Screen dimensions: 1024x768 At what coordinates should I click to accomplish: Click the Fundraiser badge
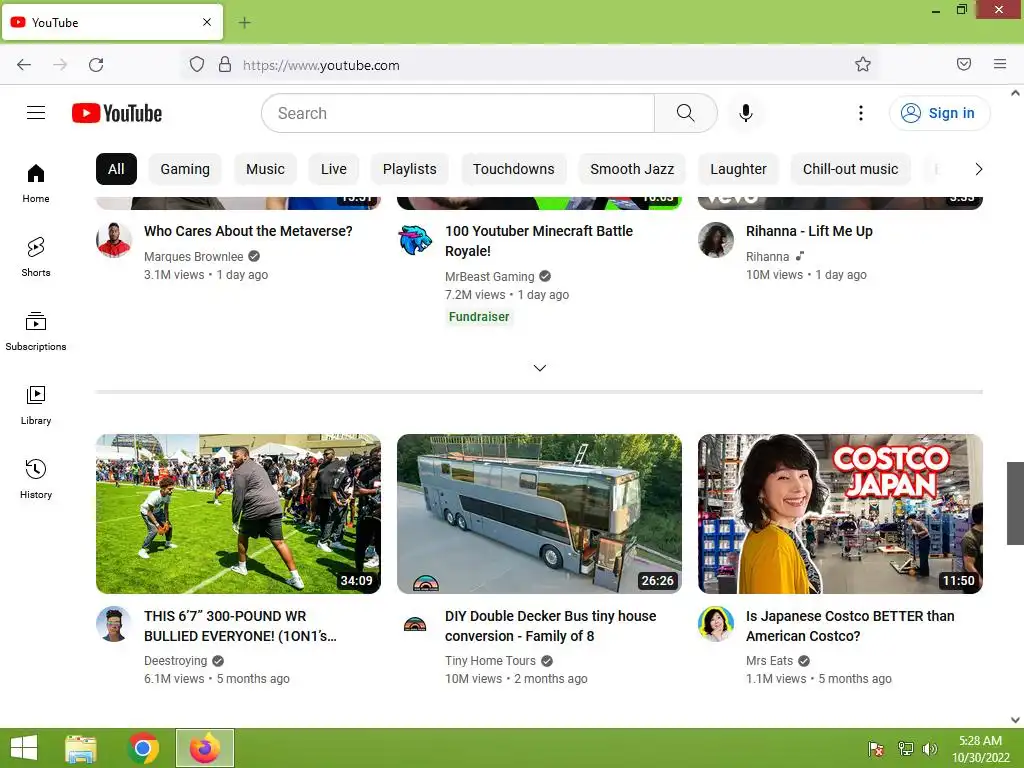[479, 317]
